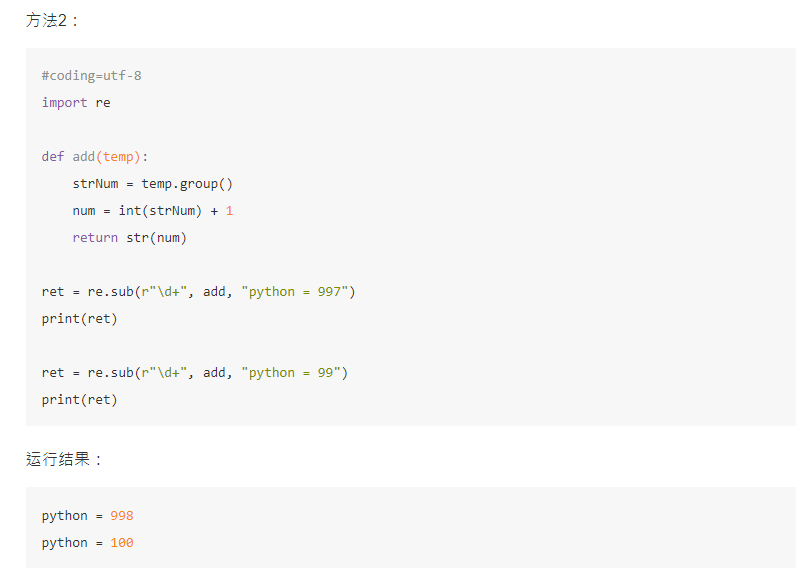Click add argument in second re.sub call
The image size is (800, 569).
tap(214, 373)
